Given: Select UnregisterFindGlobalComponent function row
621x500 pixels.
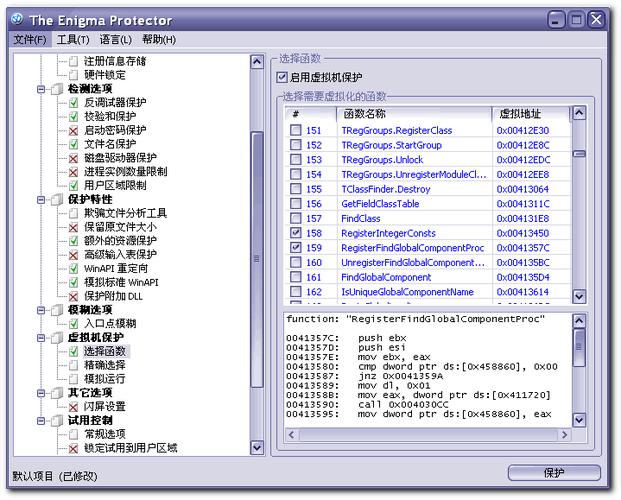Looking at the screenshot, I should point(428,262).
